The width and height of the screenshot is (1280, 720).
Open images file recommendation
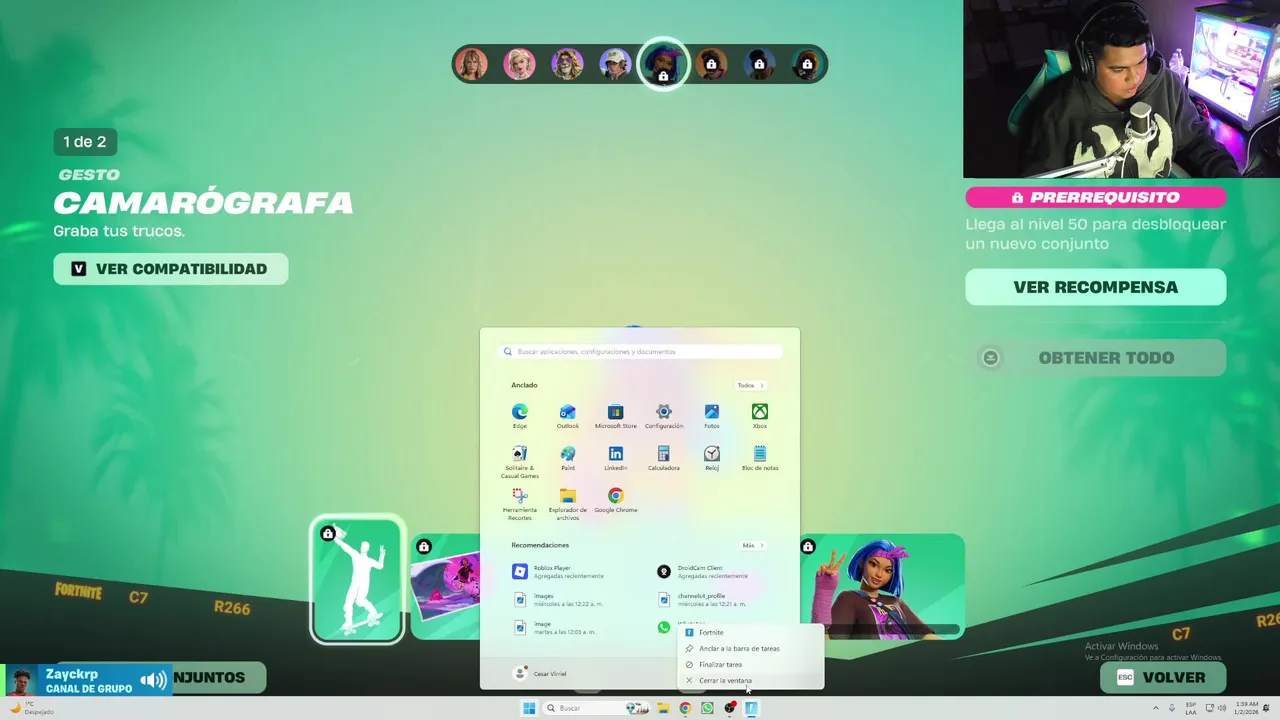tap(560, 600)
